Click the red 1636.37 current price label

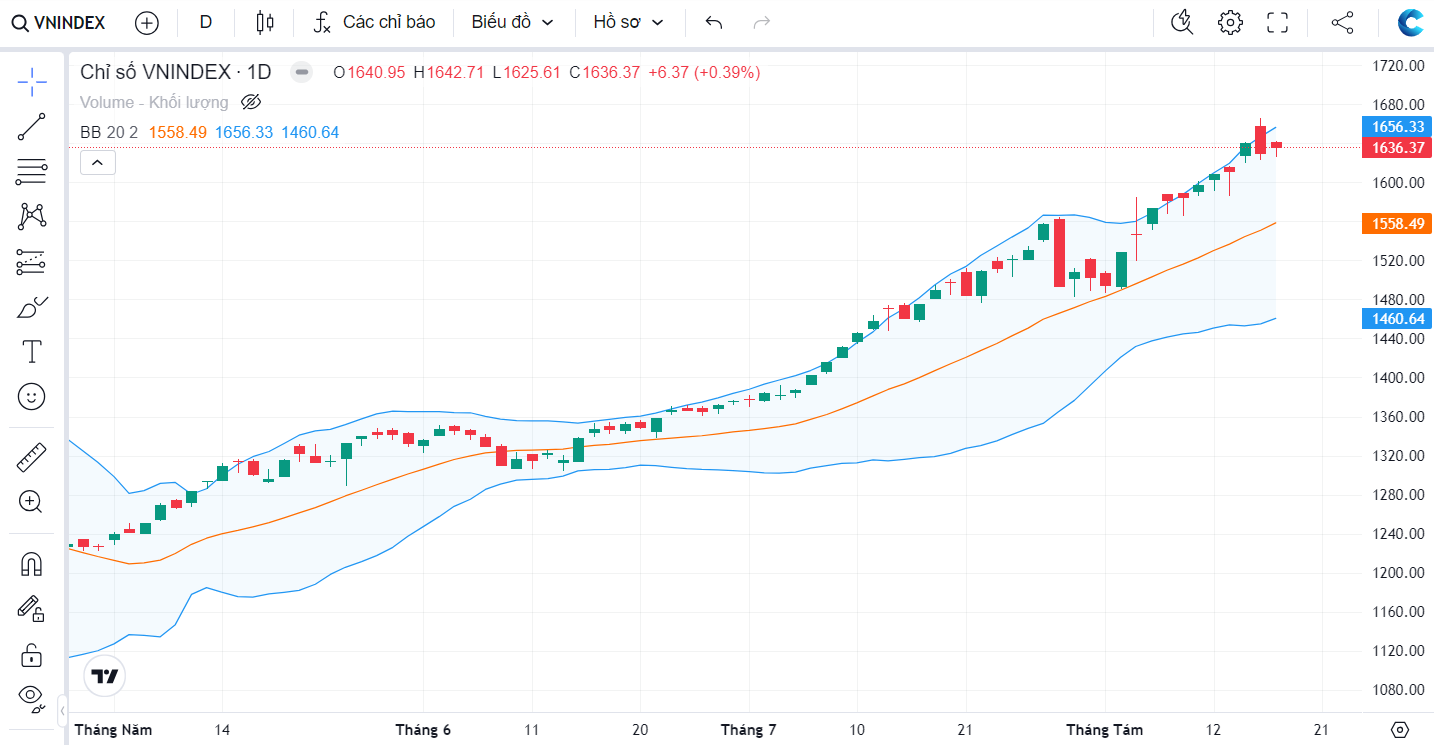tap(1397, 148)
